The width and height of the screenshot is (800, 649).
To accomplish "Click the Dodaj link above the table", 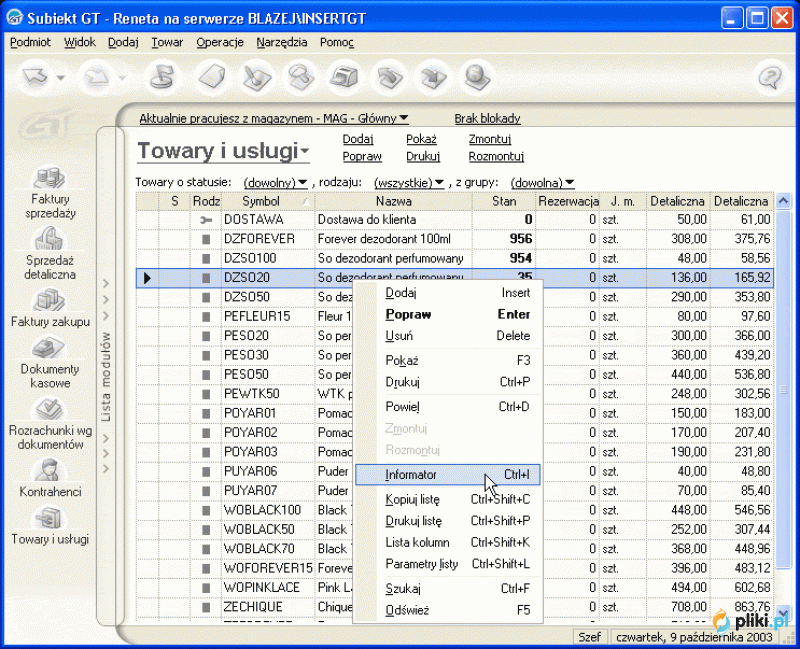I will (x=358, y=139).
